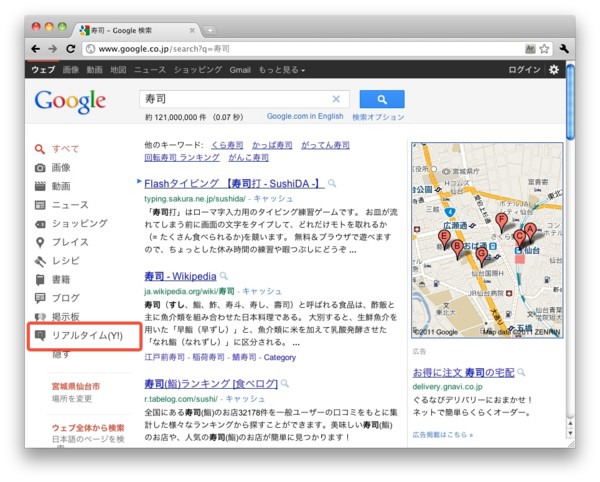600x482 pixels.
Task: Select the 寿司 - Google 検索 tab
Action: [x=134, y=30]
